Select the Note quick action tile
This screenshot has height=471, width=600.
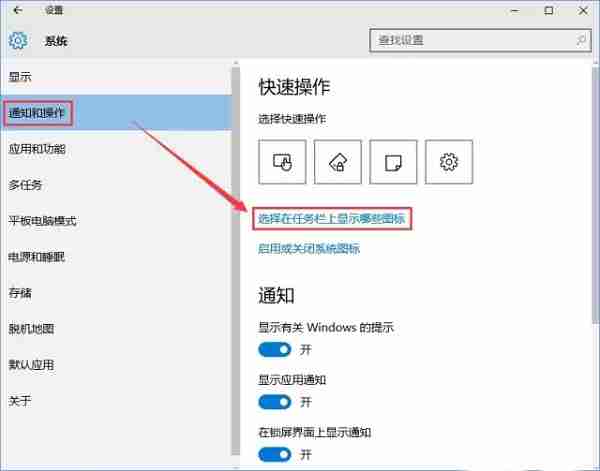coord(393,162)
